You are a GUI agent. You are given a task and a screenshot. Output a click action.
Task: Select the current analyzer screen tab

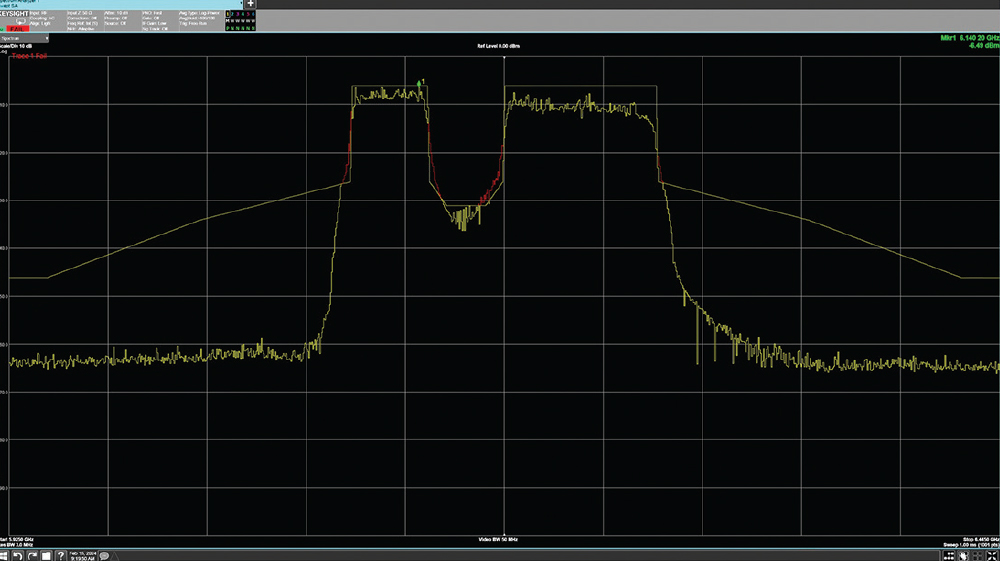pos(120,4)
